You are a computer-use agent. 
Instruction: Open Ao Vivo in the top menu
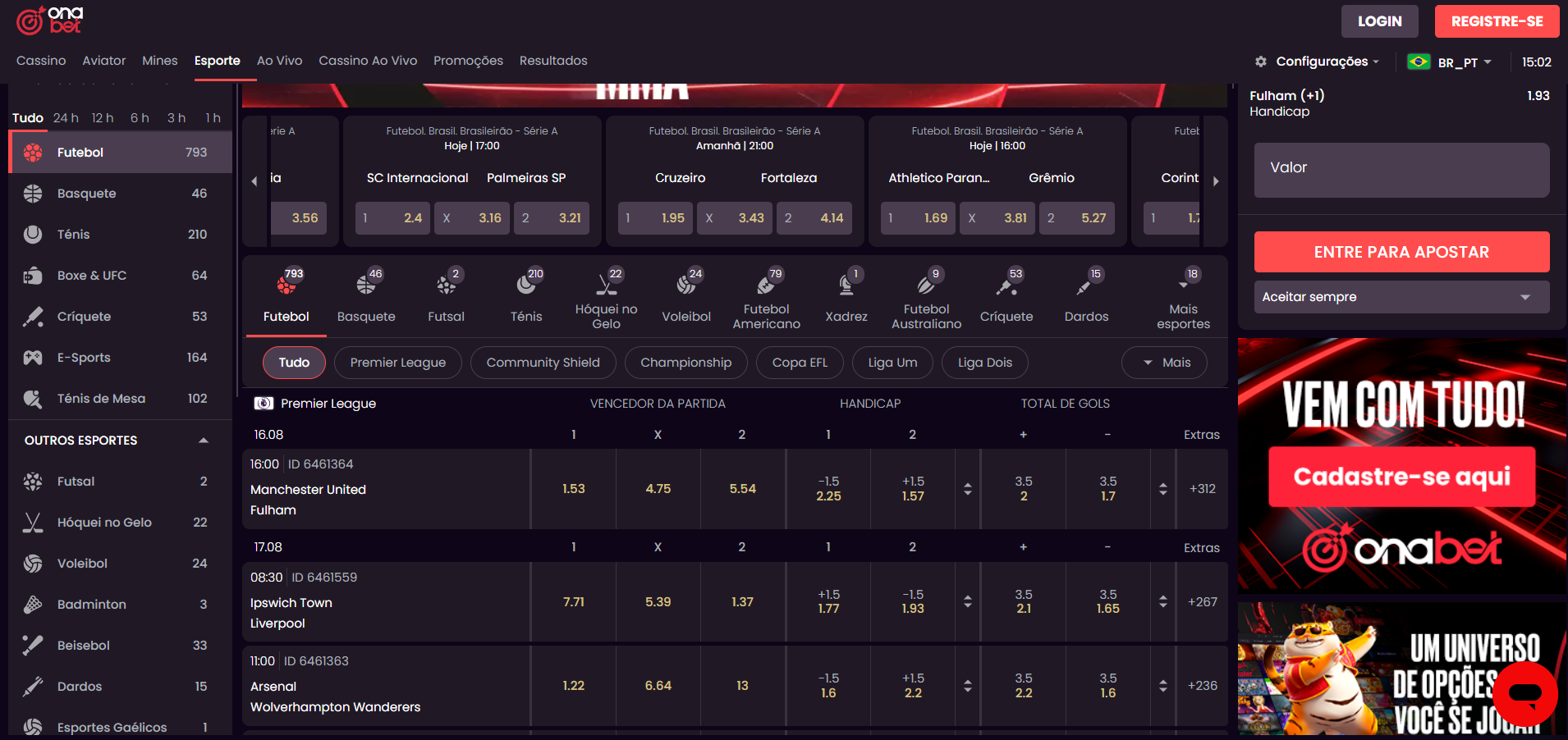click(x=279, y=61)
